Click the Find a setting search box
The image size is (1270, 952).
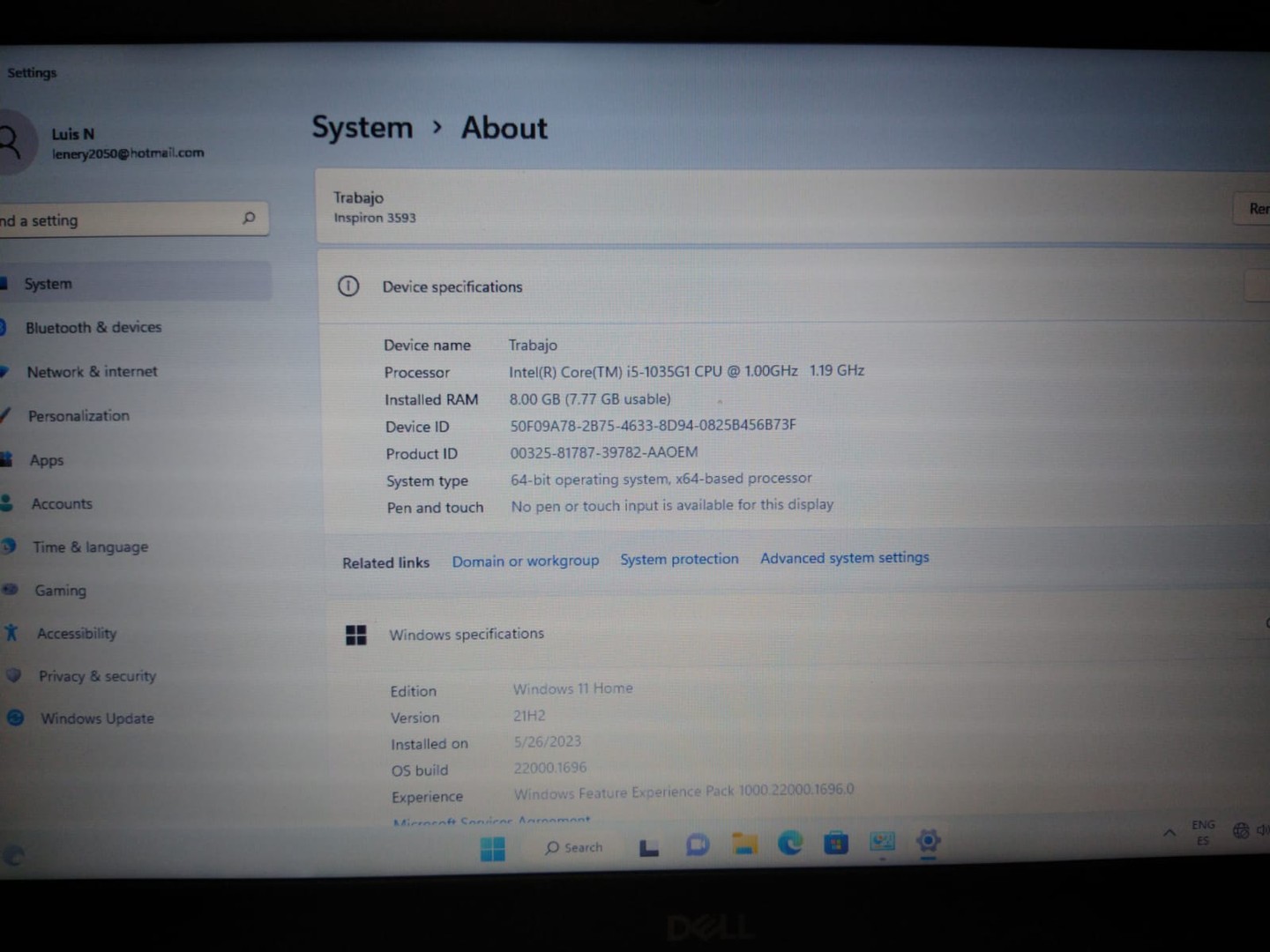pyautogui.click(x=132, y=219)
